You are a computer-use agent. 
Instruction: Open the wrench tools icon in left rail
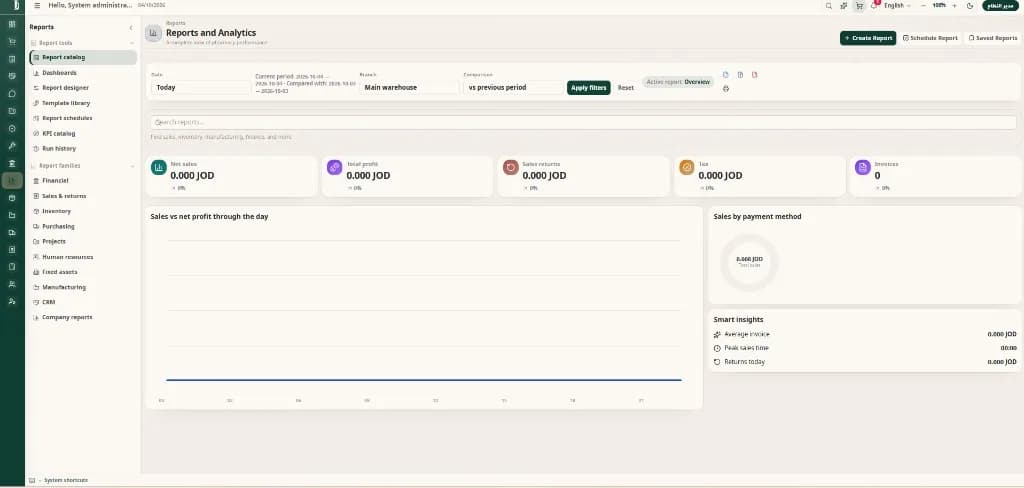coord(12,145)
